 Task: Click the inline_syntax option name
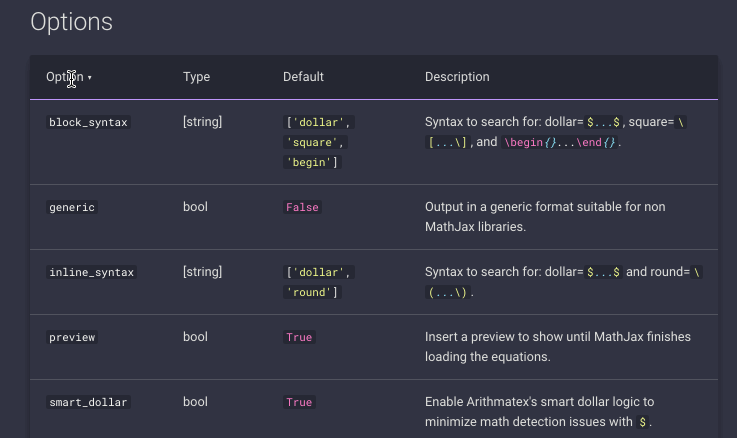[92, 272]
